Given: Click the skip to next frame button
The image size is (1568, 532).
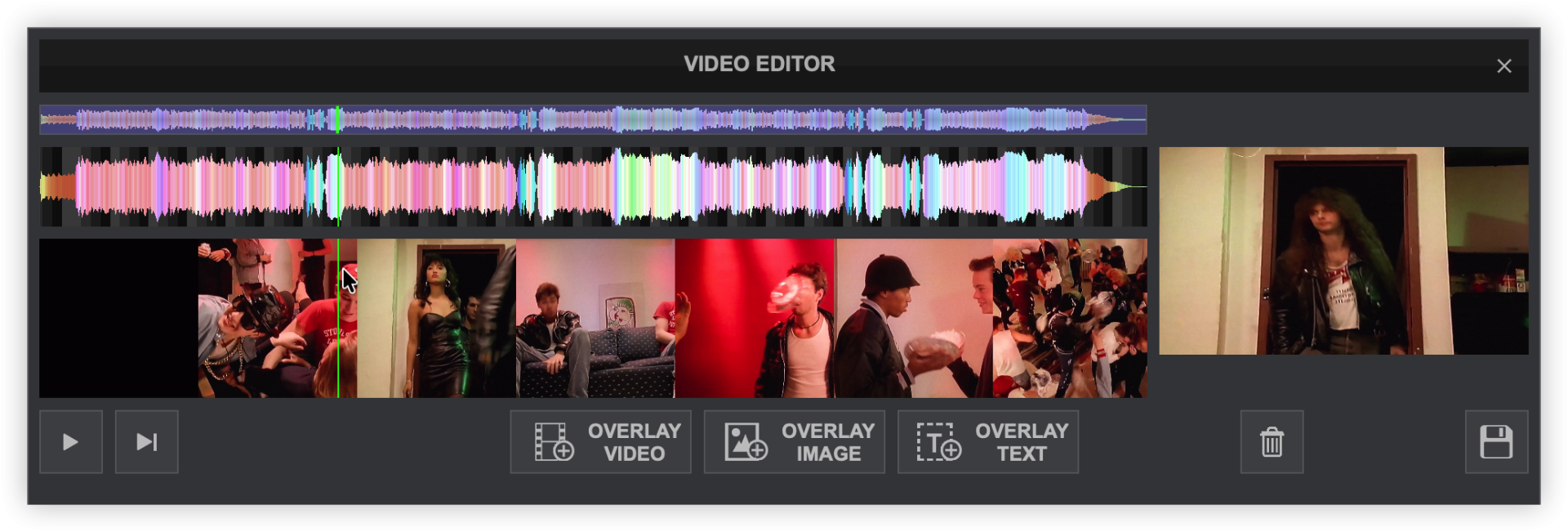Looking at the screenshot, I should coord(147,442).
